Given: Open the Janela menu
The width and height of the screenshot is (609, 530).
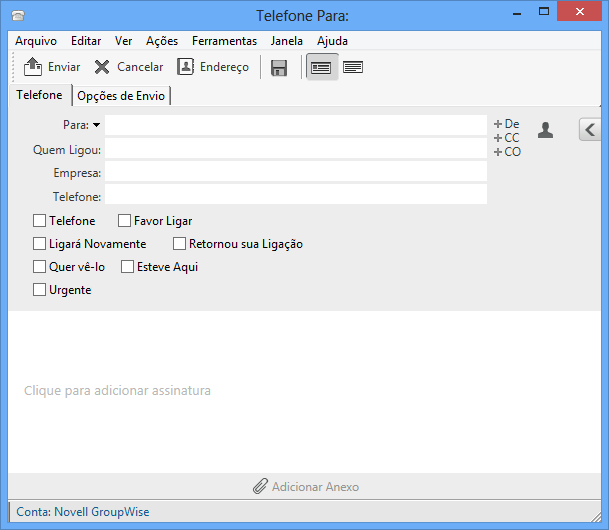Looking at the screenshot, I should pos(287,41).
